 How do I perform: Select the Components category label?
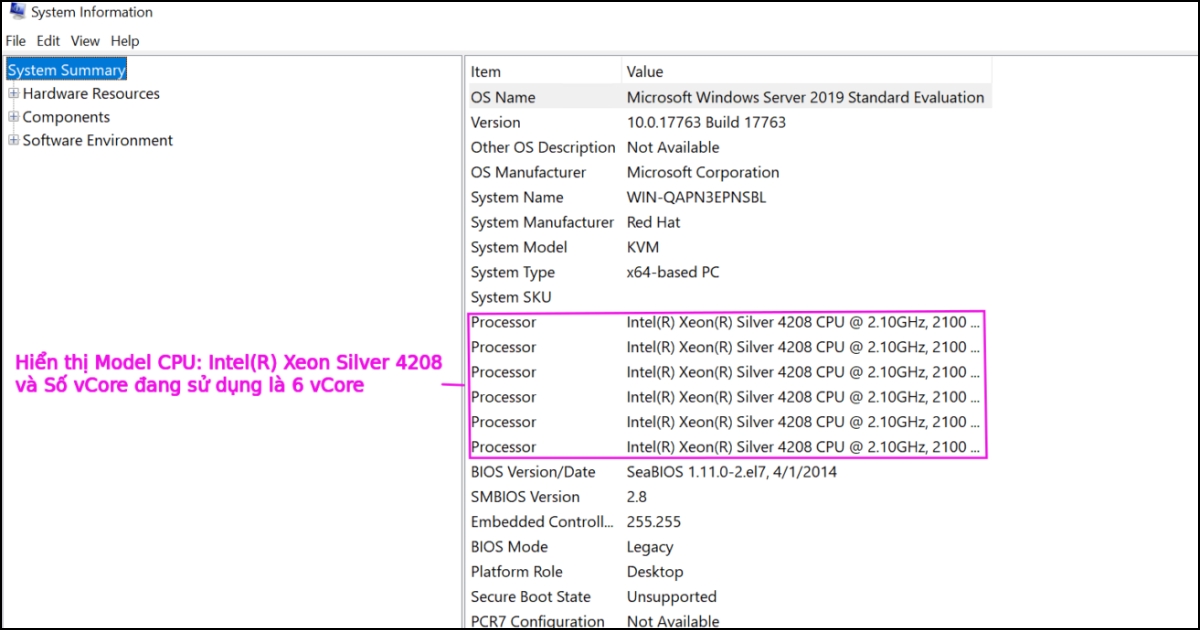pos(67,116)
